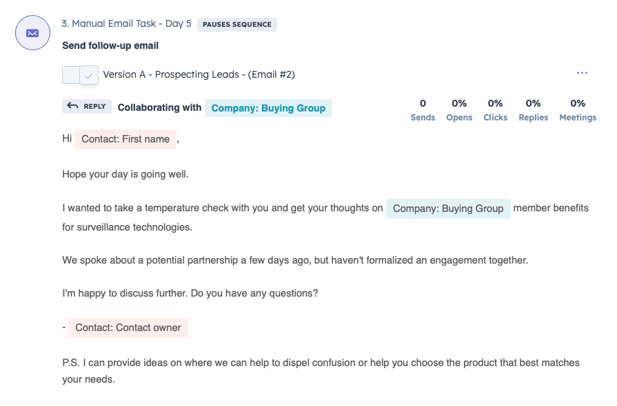View the Opens percentage statistic

click(x=459, y=110)
